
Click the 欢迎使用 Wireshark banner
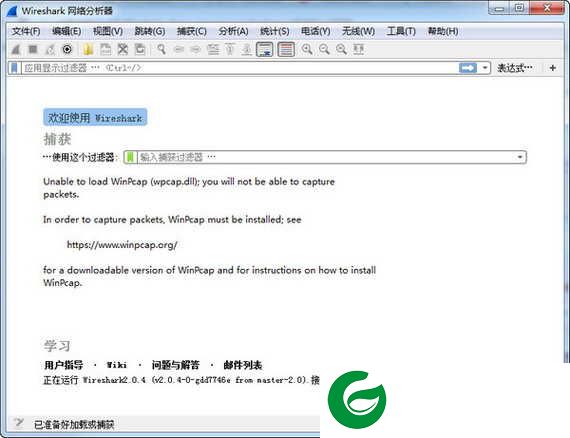point(95,117)
